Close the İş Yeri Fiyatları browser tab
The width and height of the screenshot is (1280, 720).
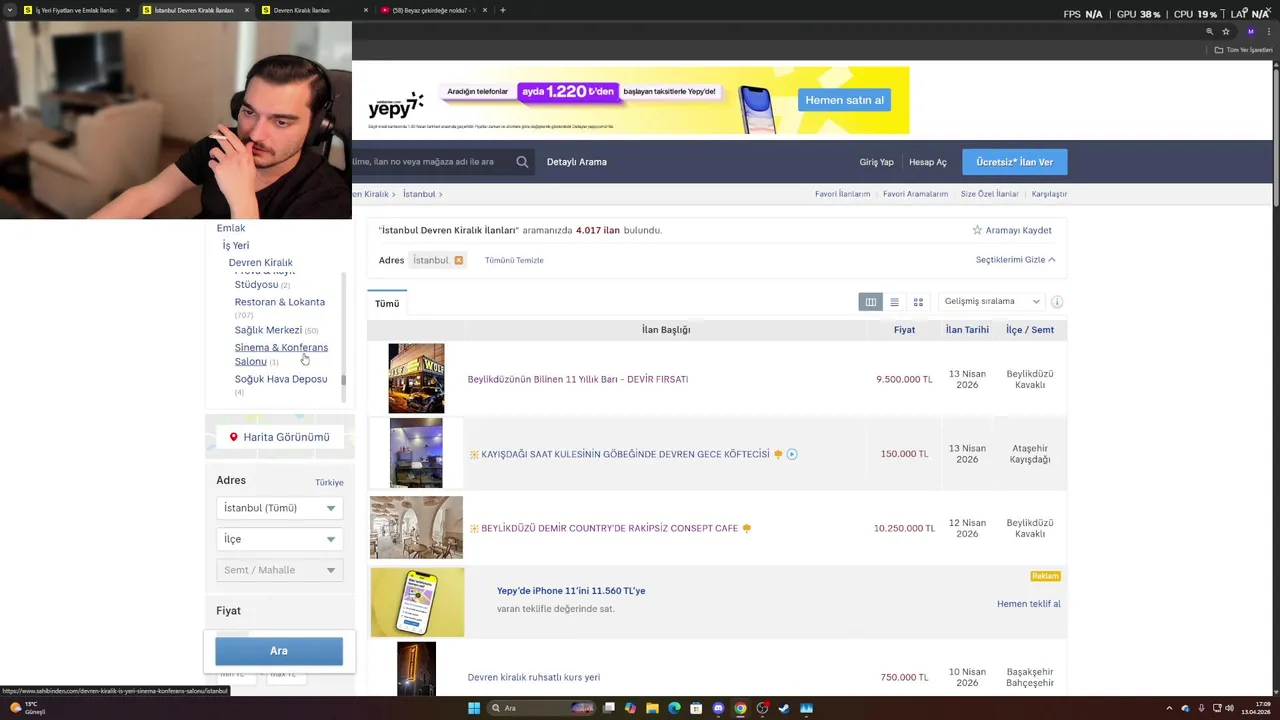[x=128, y=10]
